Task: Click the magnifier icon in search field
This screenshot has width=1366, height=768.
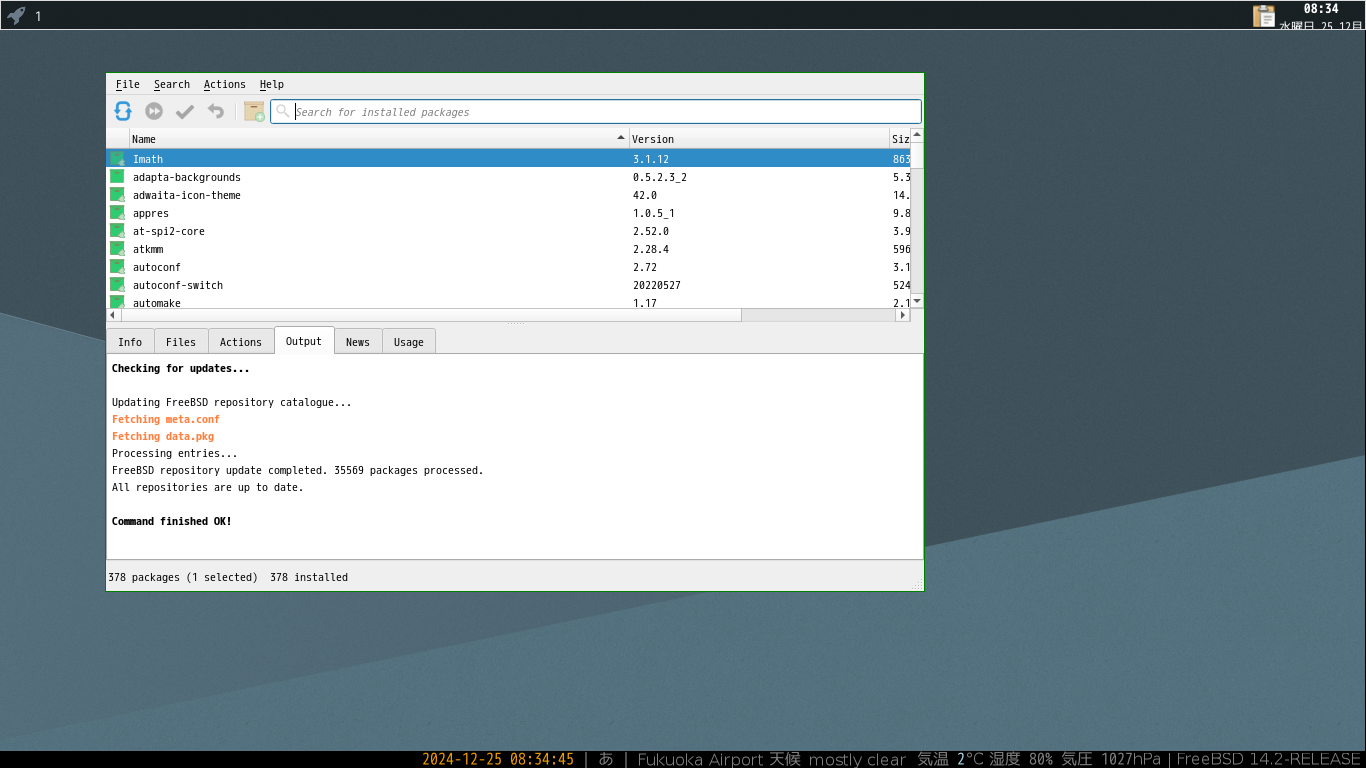Action: [283, 111]
